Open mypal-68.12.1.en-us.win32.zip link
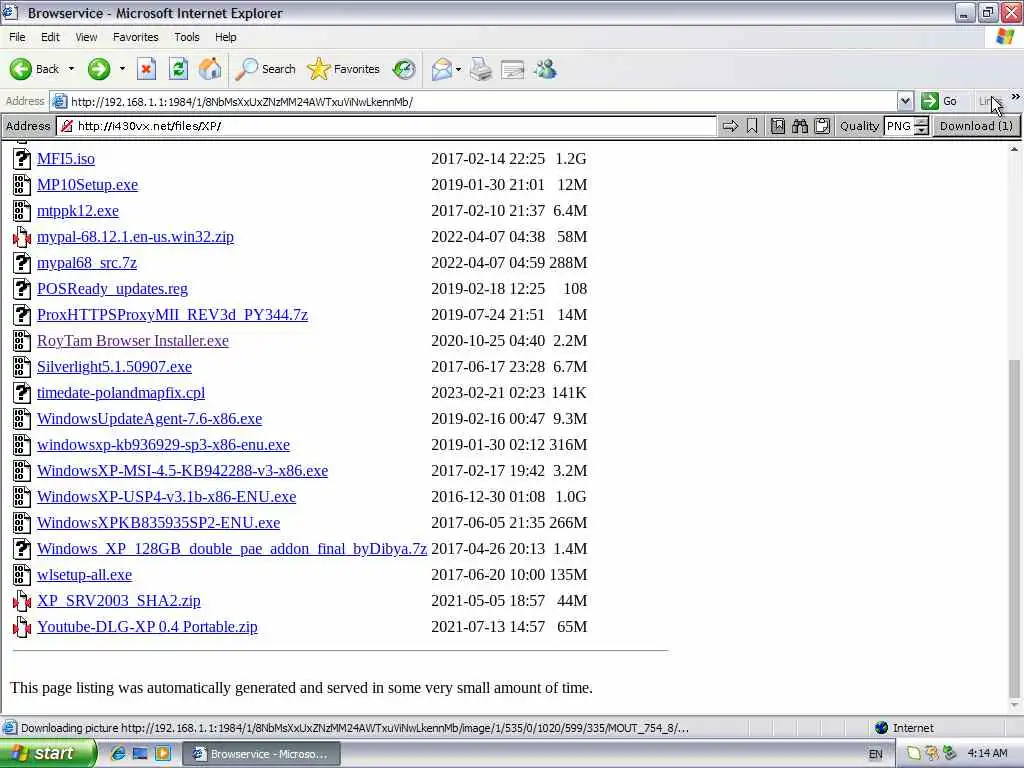1024x768 pixels. coord(135,237)
